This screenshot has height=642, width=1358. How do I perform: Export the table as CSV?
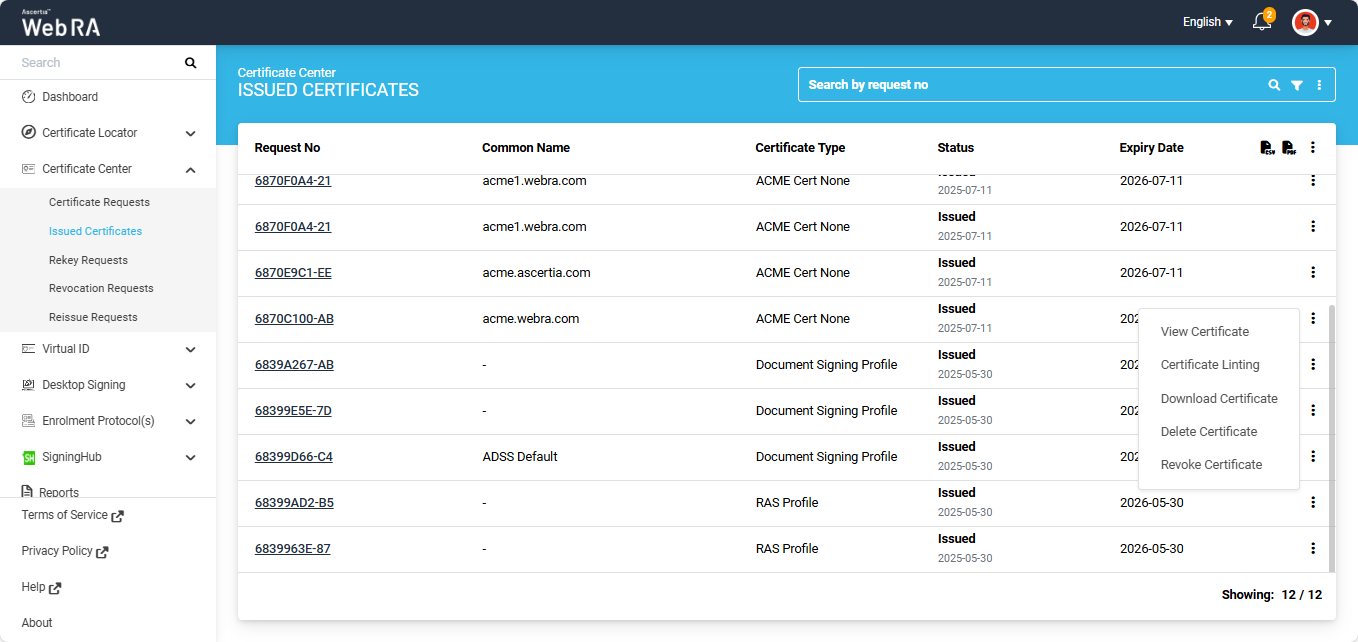click(x=1267, y=148)
